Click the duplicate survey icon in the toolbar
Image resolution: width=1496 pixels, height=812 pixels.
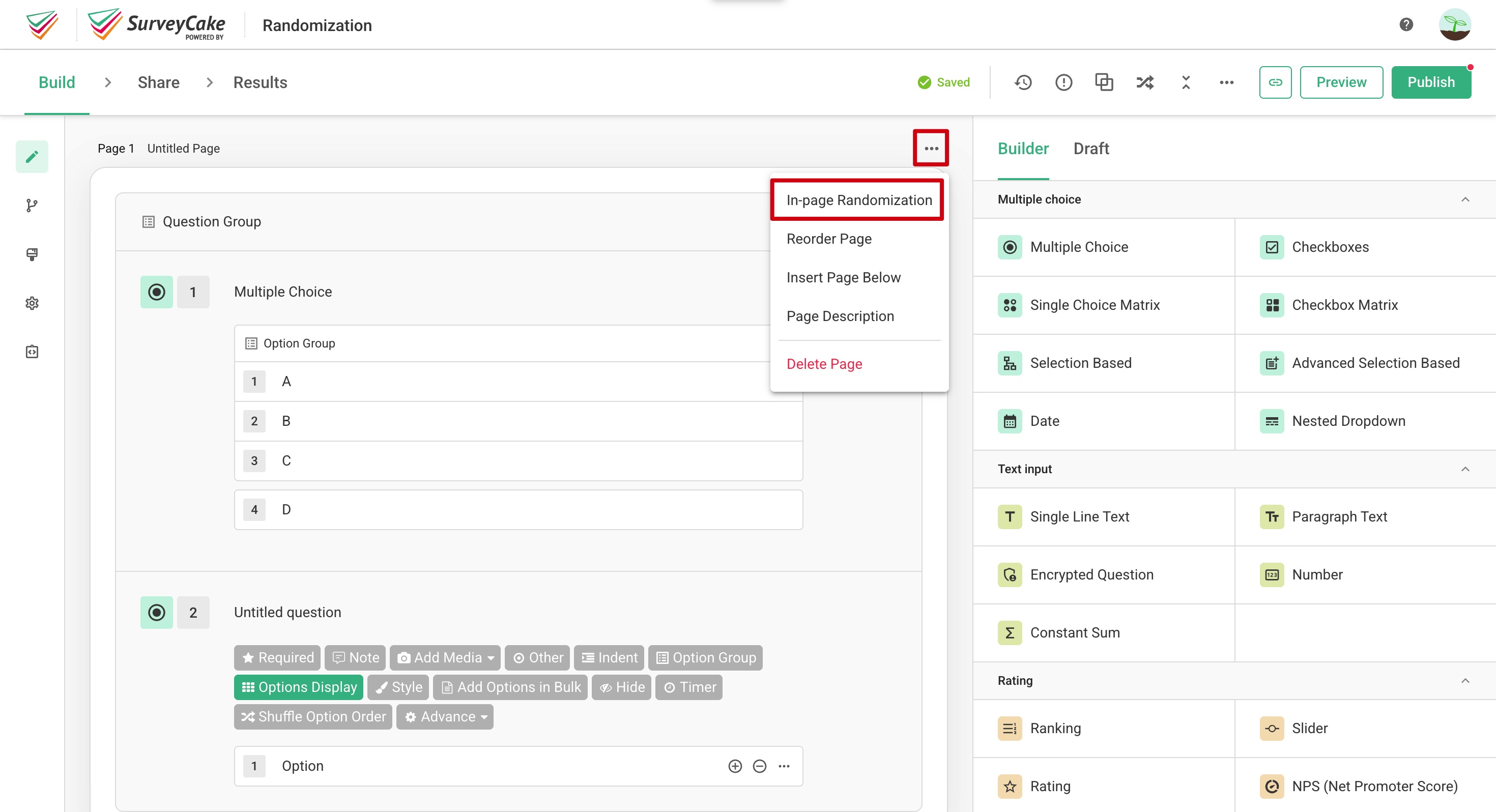[x=1104, y=82]
